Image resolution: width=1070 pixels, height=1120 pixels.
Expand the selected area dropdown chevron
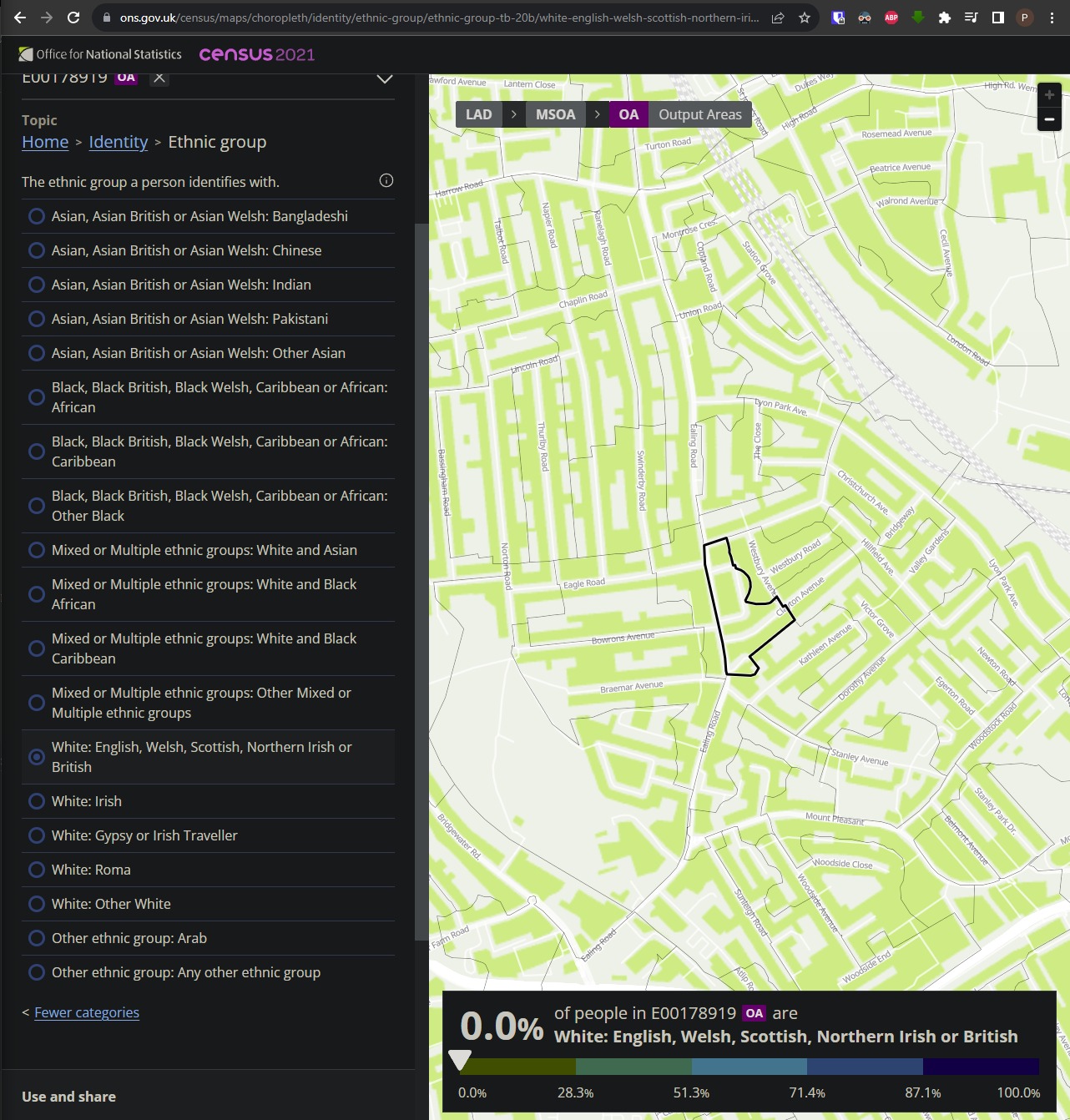pos(384,78)
